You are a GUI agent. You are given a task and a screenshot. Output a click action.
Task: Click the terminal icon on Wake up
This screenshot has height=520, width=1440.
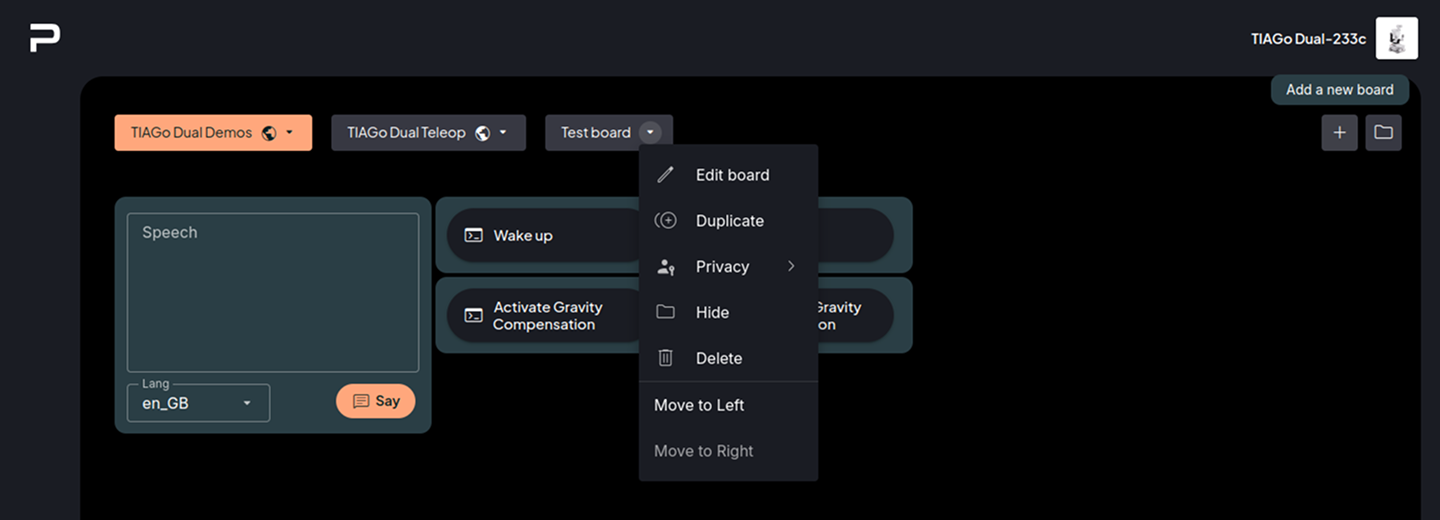(473, 236)
